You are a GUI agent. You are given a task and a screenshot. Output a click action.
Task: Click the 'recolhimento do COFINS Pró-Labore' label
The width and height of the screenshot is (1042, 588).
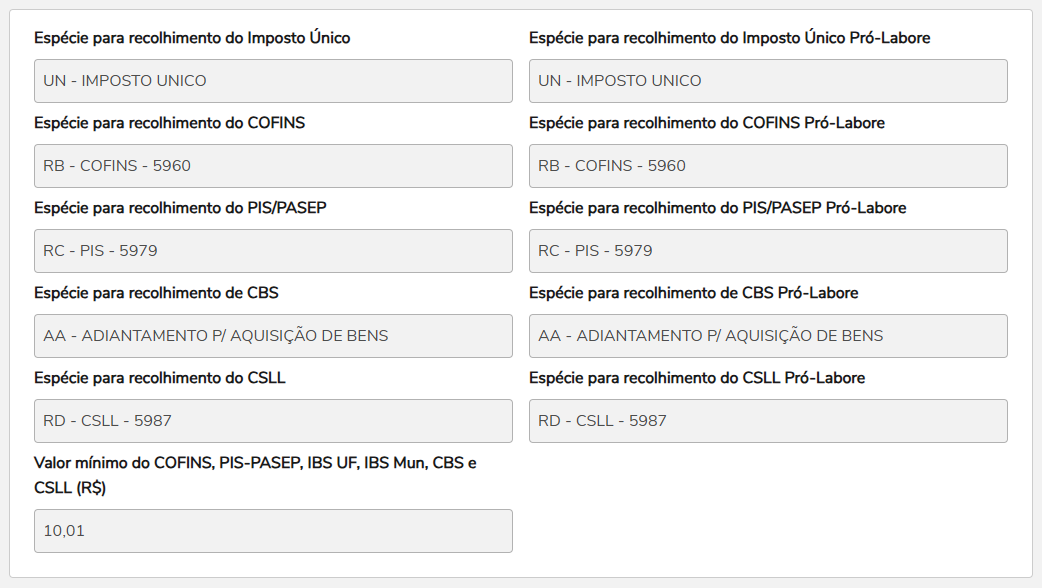point(706,123)
